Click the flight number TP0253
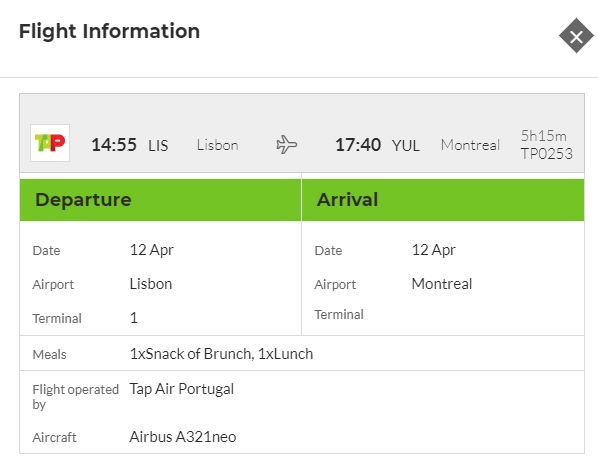This screenshot has height=459, width=598. coord(547,154)
